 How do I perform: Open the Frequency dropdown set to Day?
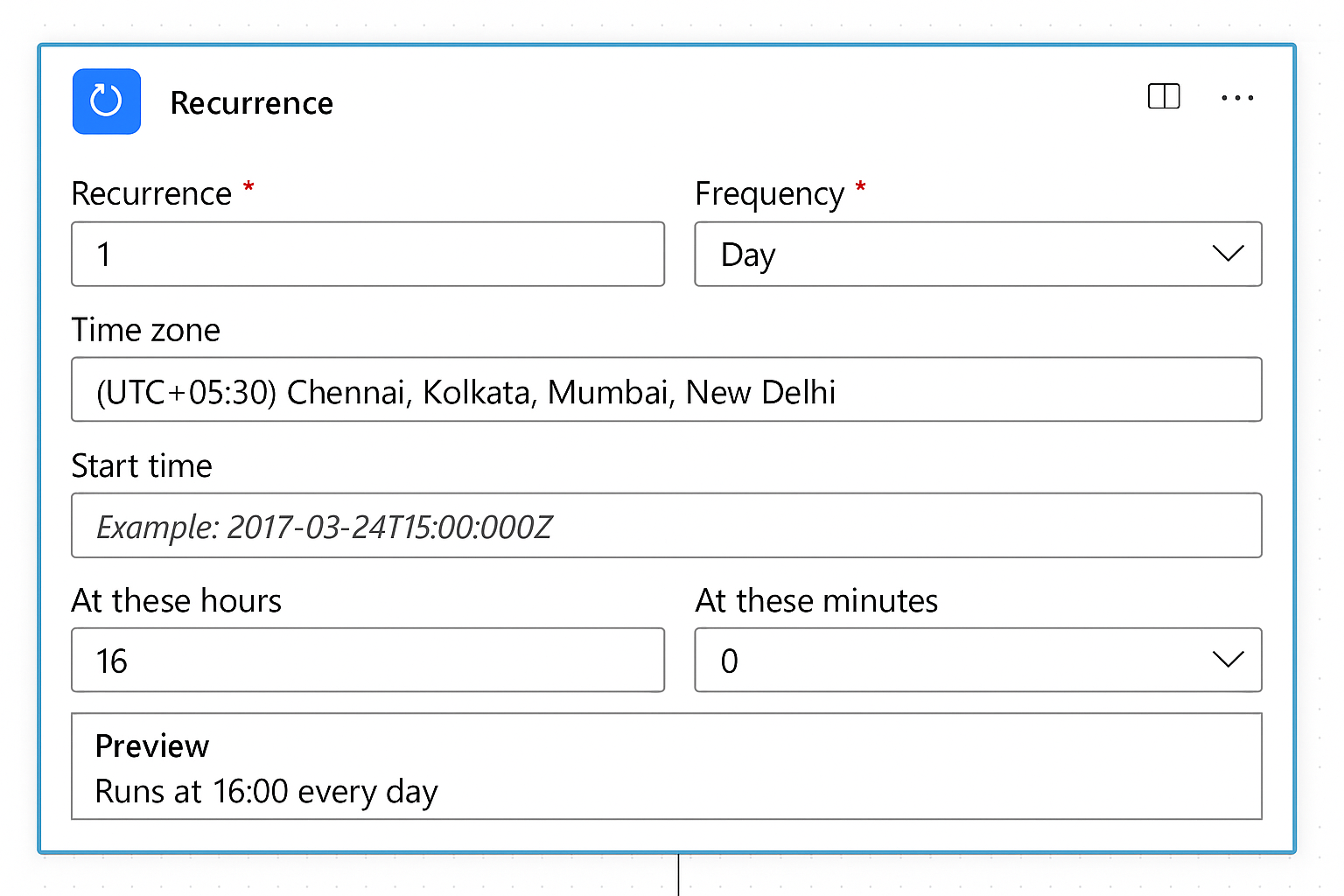[x=962, y=254]
